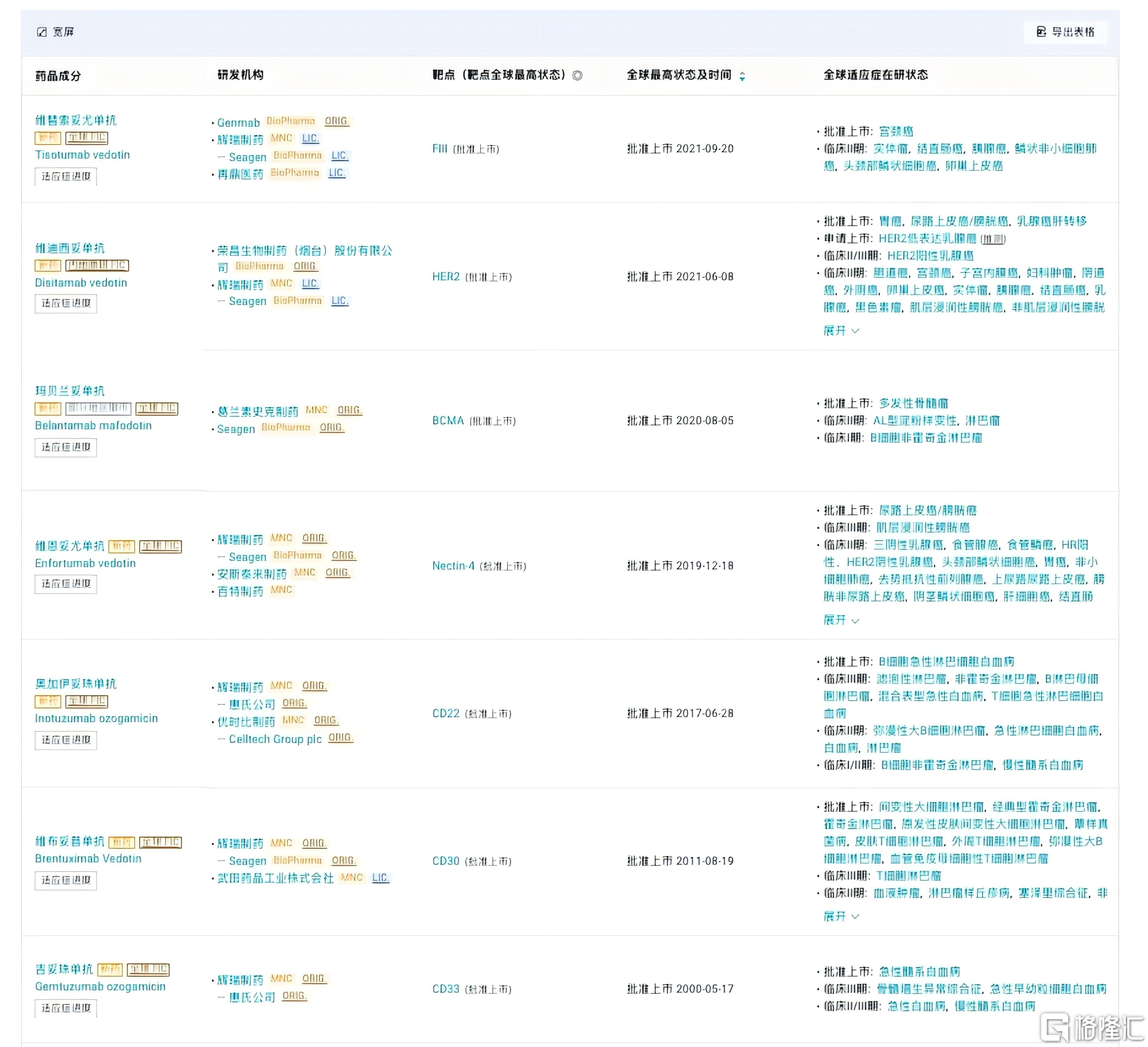Click the LIC. tag beside Seagen in Tisotumab row
The width and height of the screenshot is (1148, 1047).
pos(341,156)
